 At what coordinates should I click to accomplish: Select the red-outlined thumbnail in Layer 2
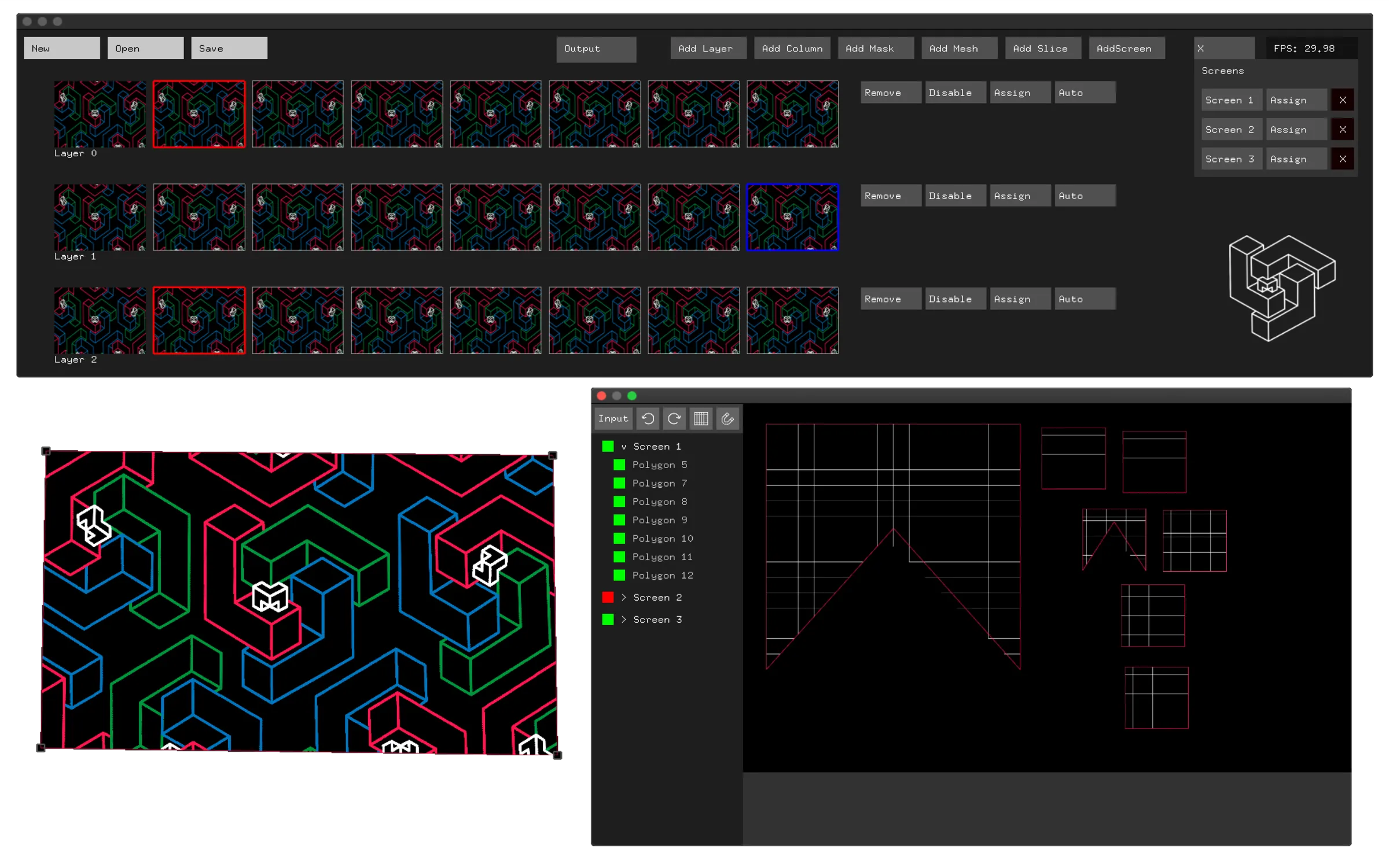tap(199, 320)
